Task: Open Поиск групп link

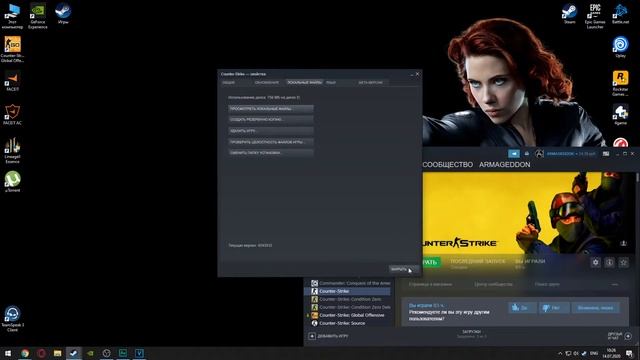Action: (547, 284)
